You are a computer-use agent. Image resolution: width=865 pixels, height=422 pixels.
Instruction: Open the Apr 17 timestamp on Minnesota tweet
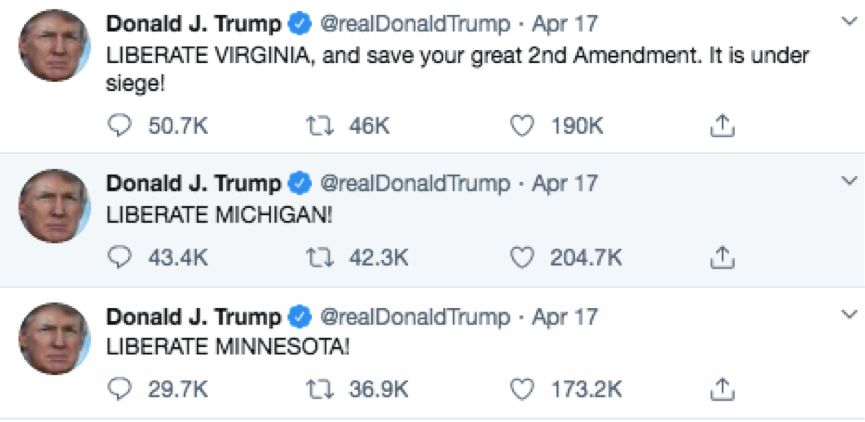point(565,317)
